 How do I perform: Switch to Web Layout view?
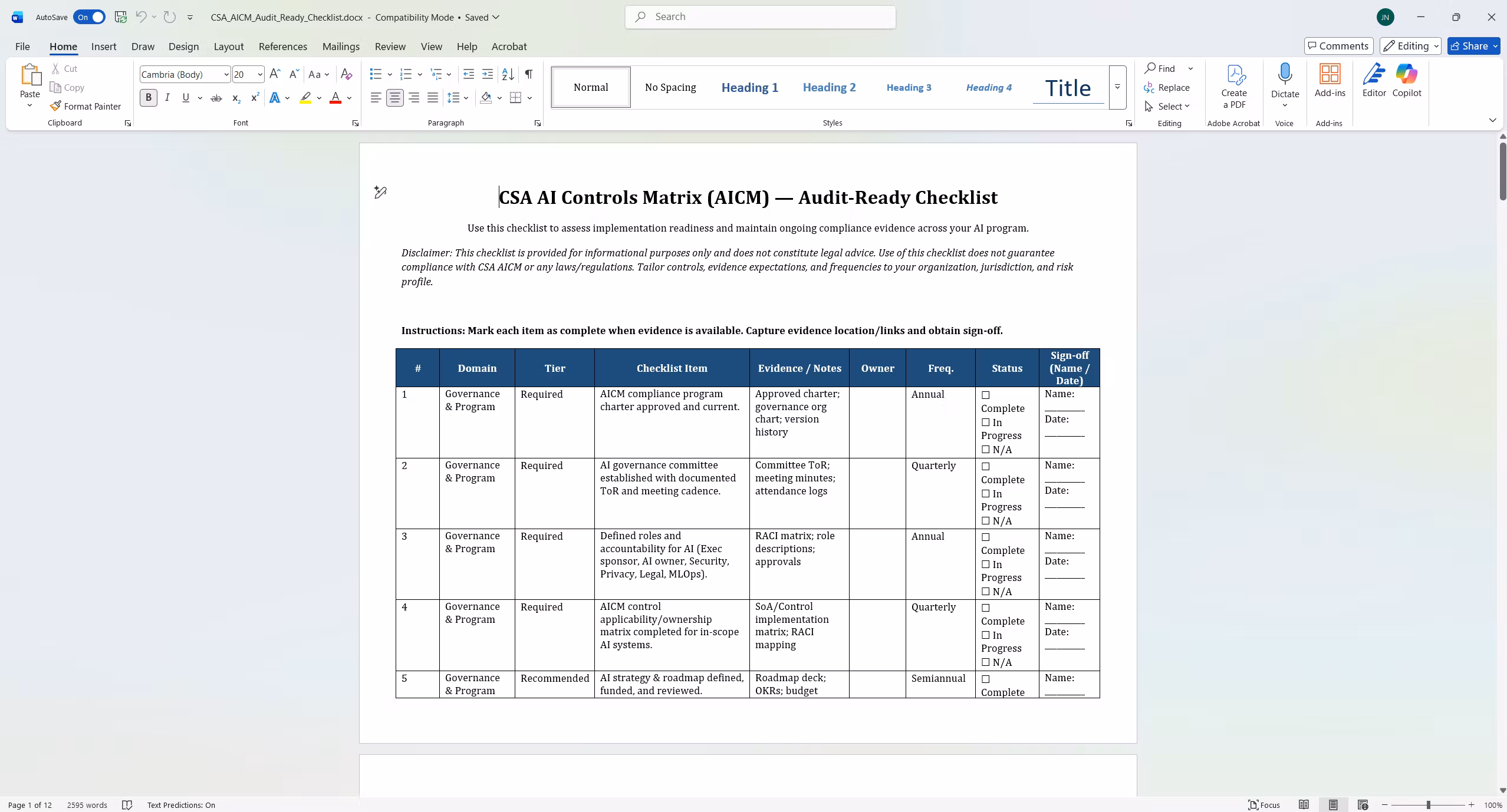point(1363,805)
